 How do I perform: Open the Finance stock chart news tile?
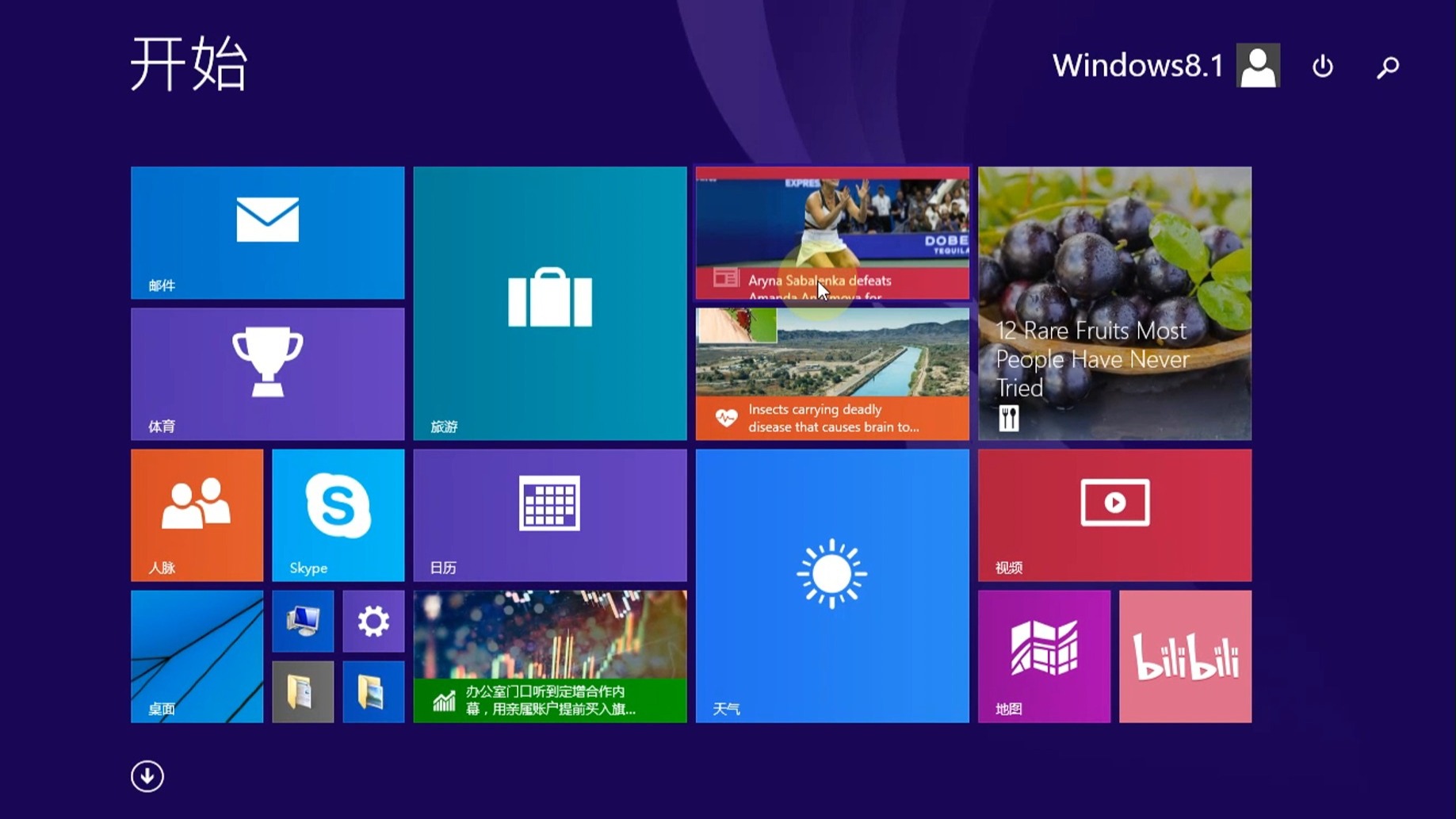tap(549, 656)
